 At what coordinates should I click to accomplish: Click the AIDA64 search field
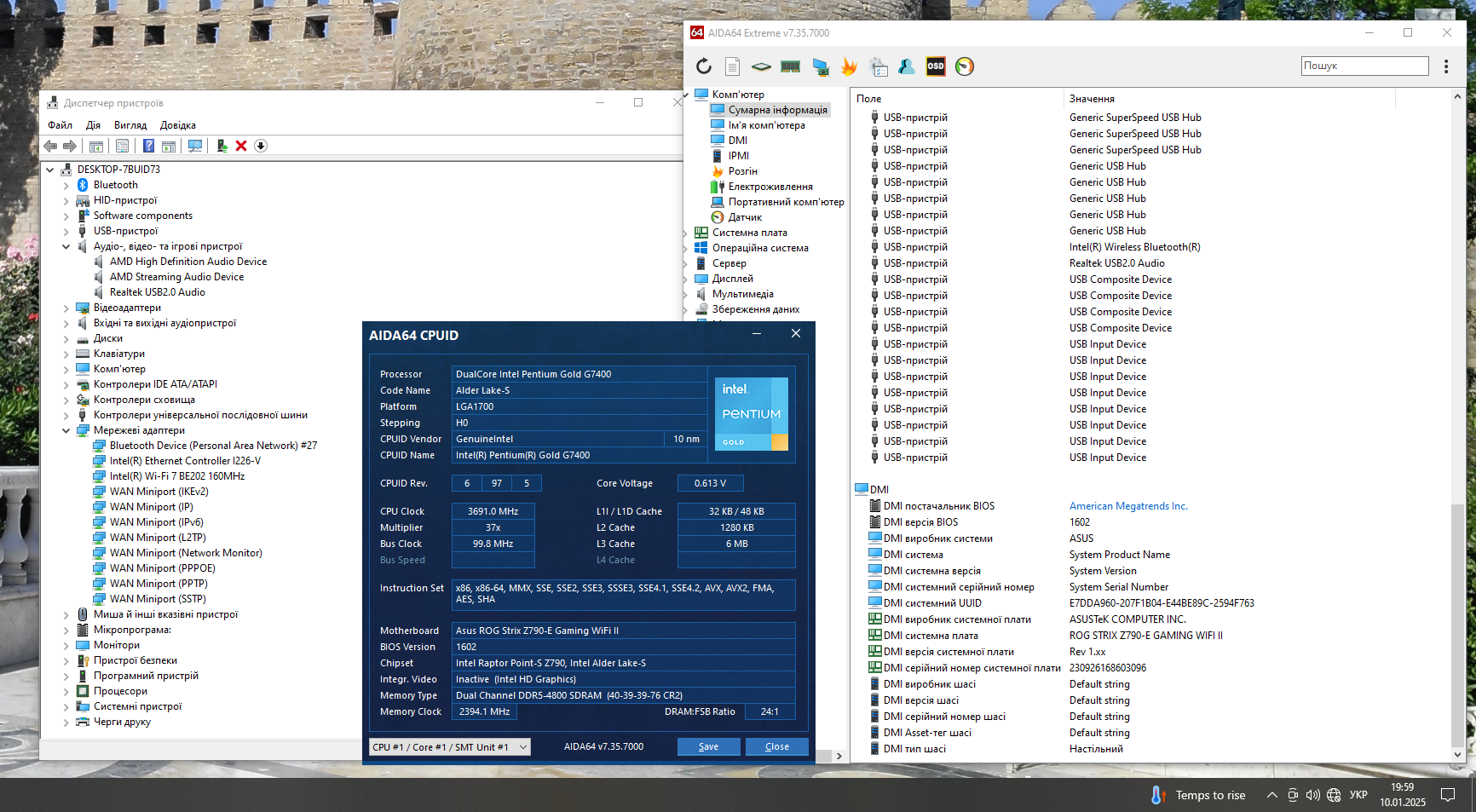[x=1365, y=66]
